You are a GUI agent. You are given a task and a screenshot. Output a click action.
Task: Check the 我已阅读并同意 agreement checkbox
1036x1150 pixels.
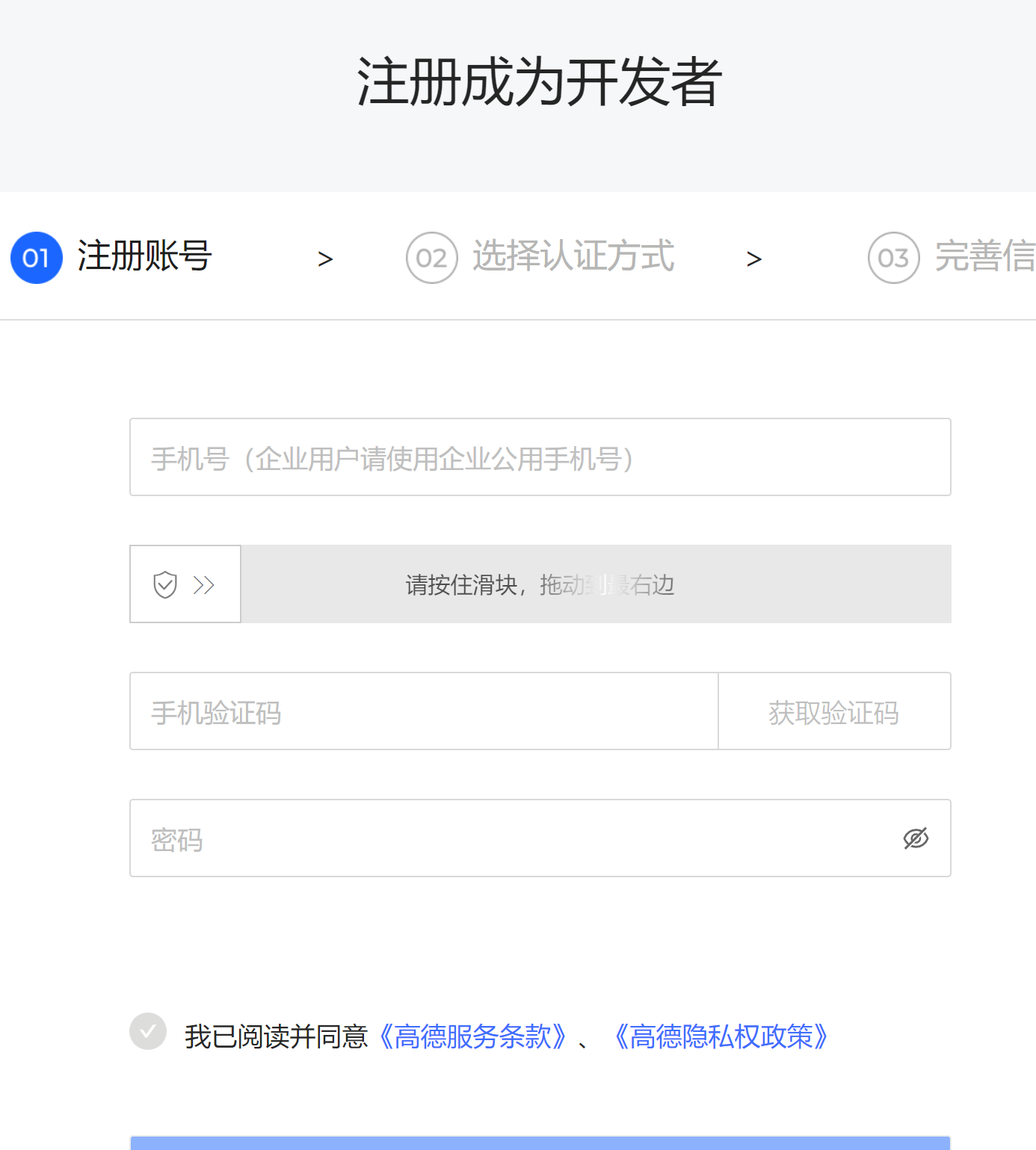148,1031
